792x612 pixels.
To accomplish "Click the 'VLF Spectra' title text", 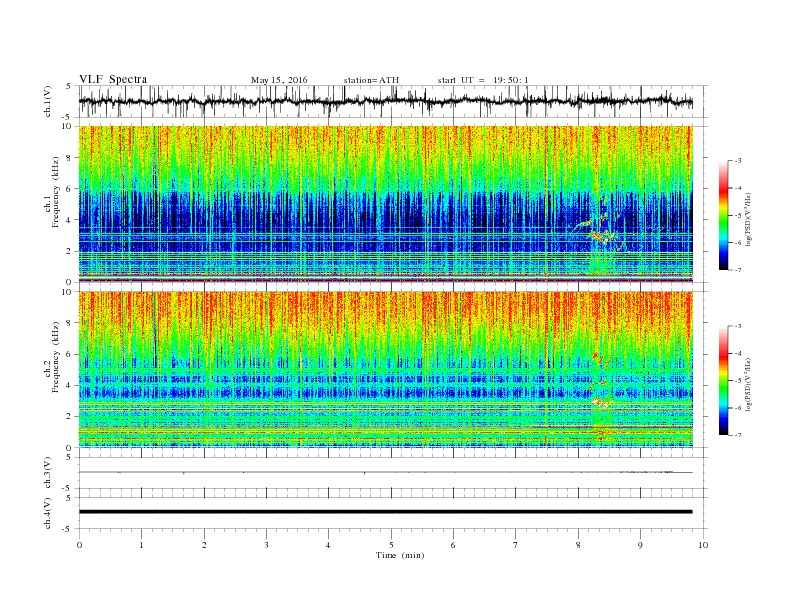I will coord(113,79).
